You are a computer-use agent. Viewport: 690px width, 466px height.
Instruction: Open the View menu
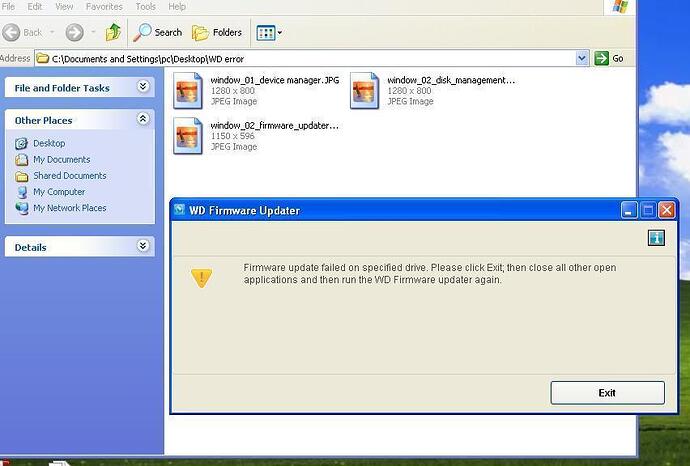(64, 7)
